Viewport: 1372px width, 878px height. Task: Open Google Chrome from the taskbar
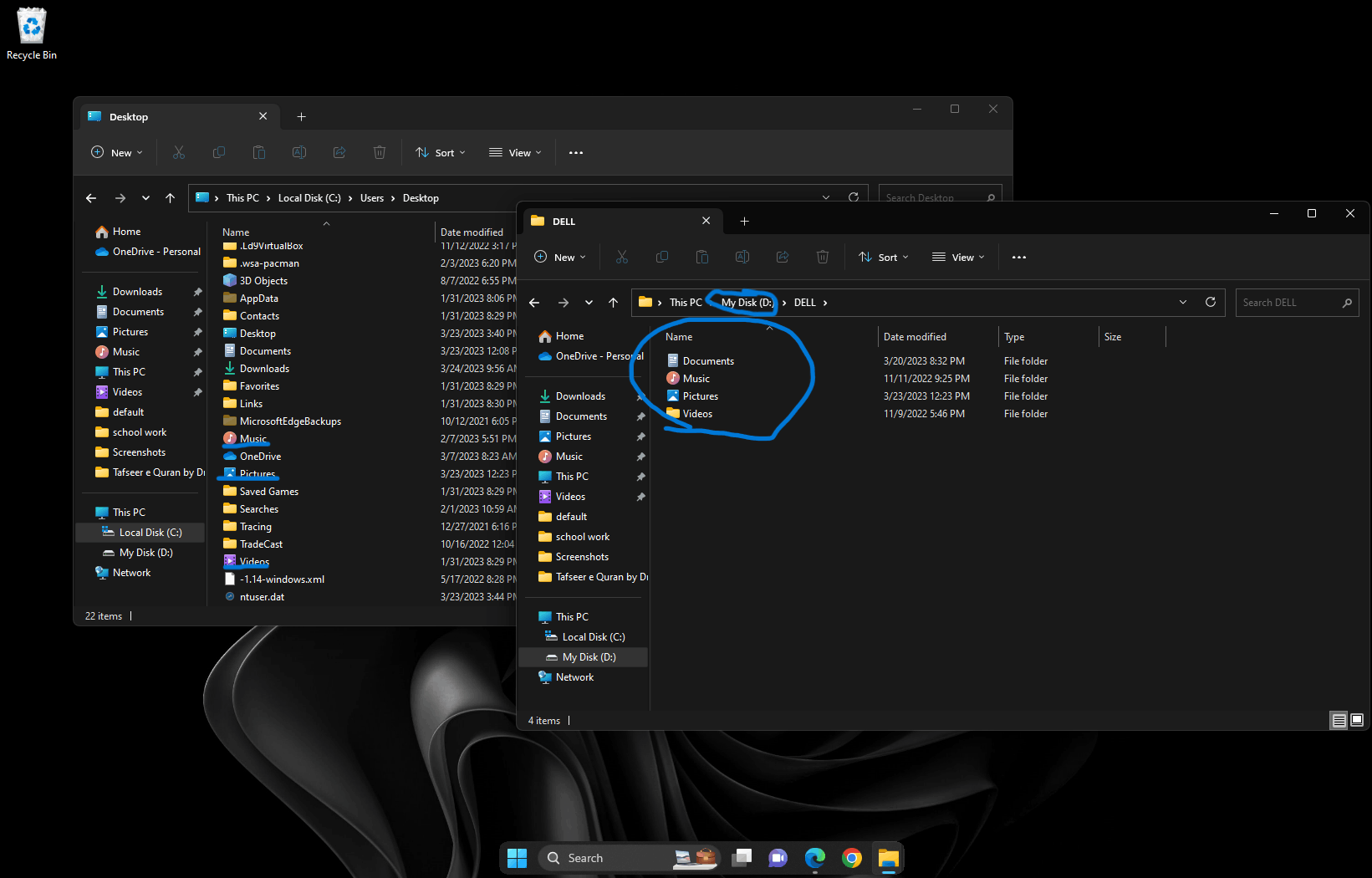point(852,858)
